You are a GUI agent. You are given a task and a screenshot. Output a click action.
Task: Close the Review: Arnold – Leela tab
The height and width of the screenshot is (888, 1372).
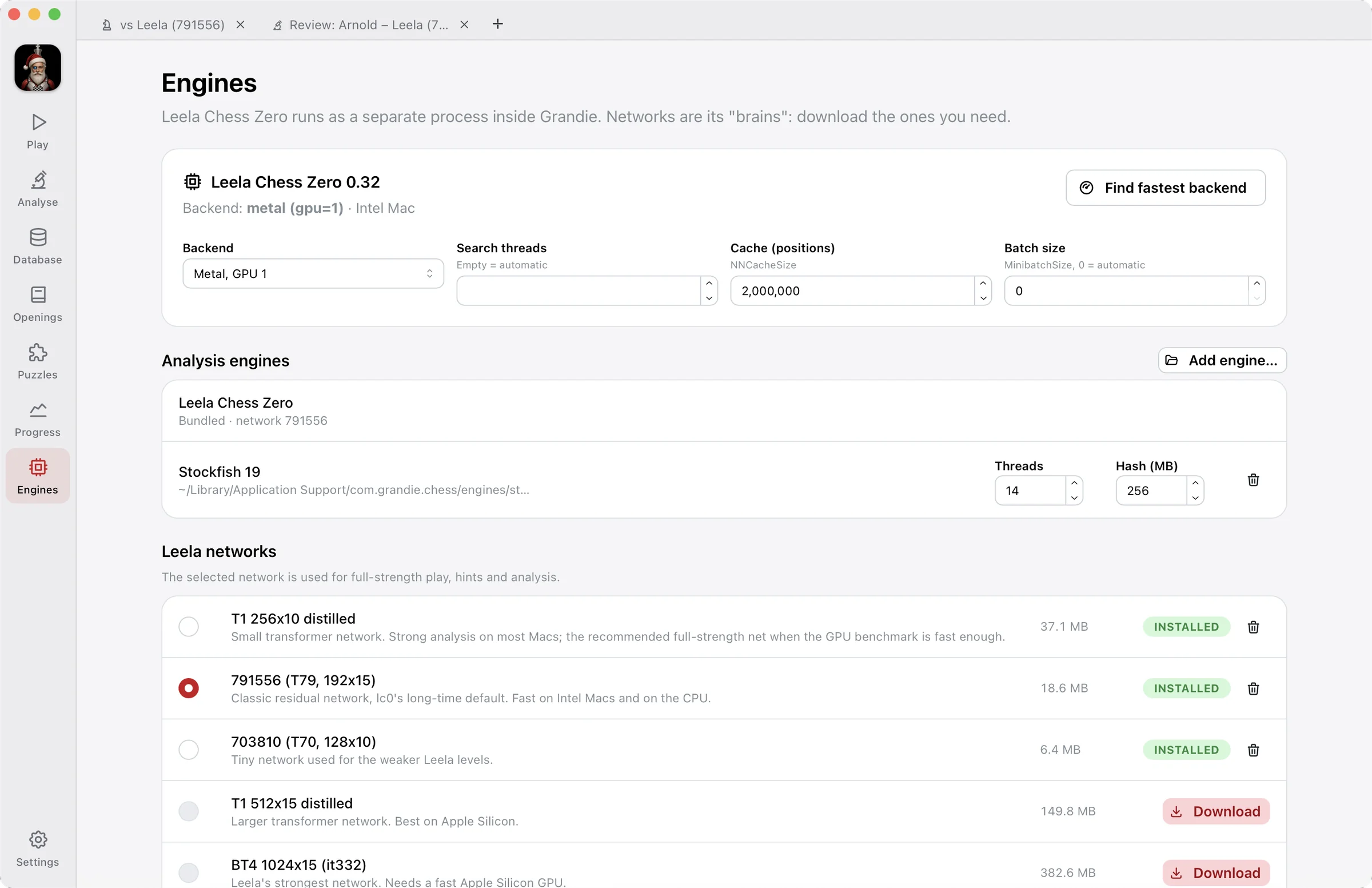point(464,25)
